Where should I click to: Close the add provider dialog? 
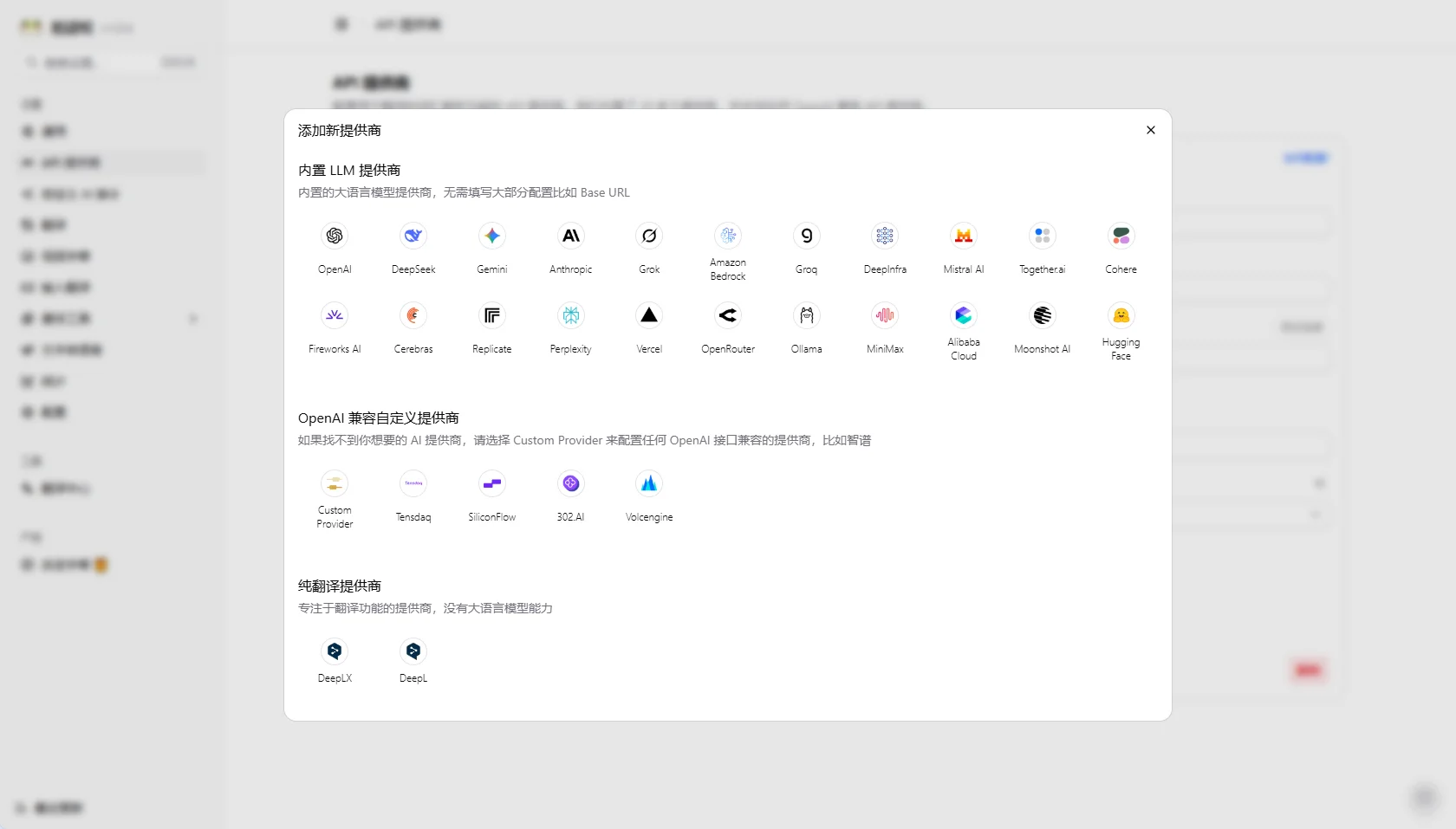[1151, 130]
